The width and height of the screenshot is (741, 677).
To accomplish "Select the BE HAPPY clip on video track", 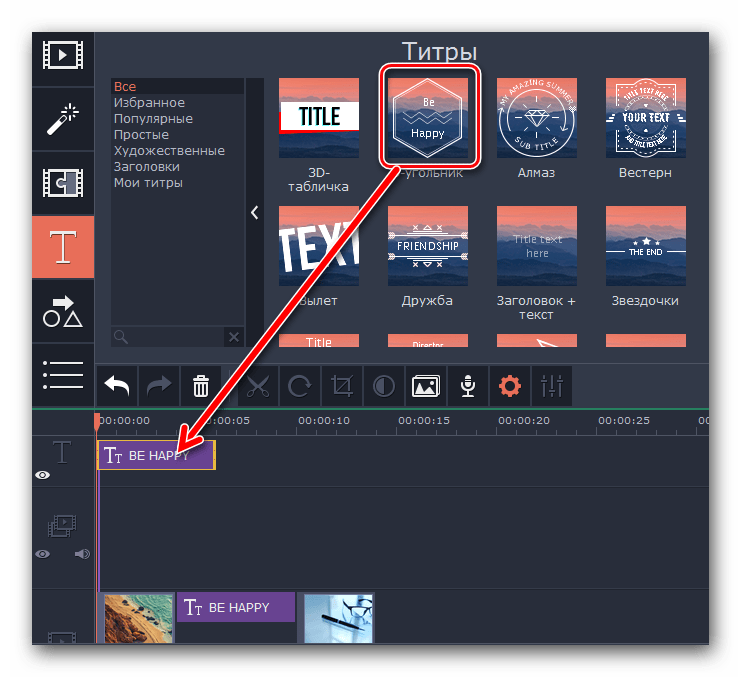I will (236, 607).
